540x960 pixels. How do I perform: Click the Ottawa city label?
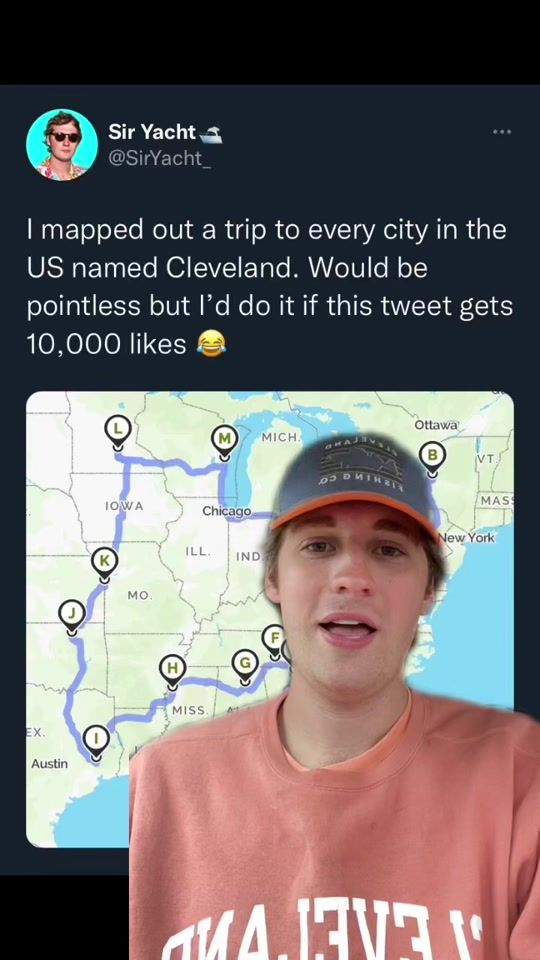coord(436,425)
